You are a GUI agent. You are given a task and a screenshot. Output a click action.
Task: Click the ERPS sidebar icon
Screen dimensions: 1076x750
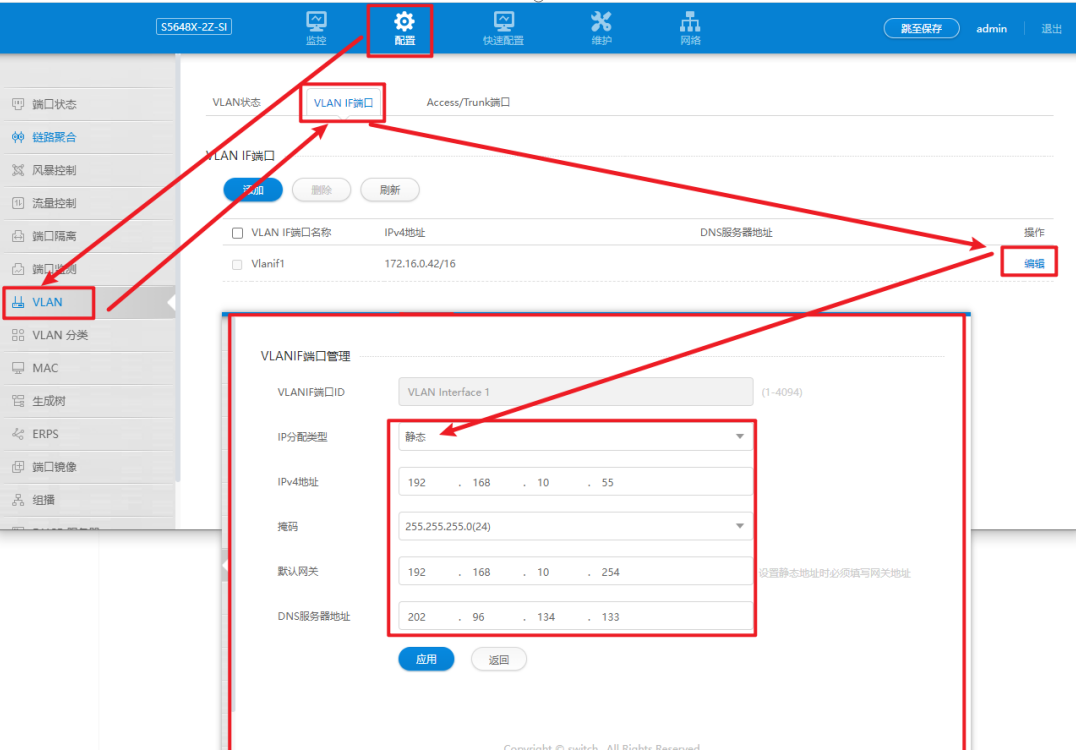[19, 434]
